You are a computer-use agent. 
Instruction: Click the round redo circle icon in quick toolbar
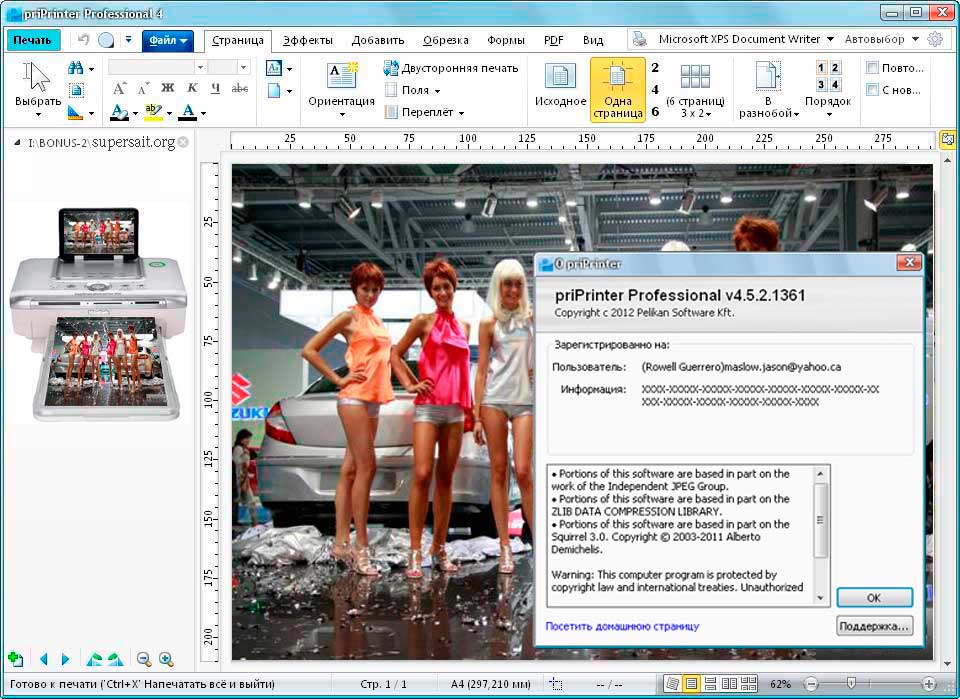107,40
